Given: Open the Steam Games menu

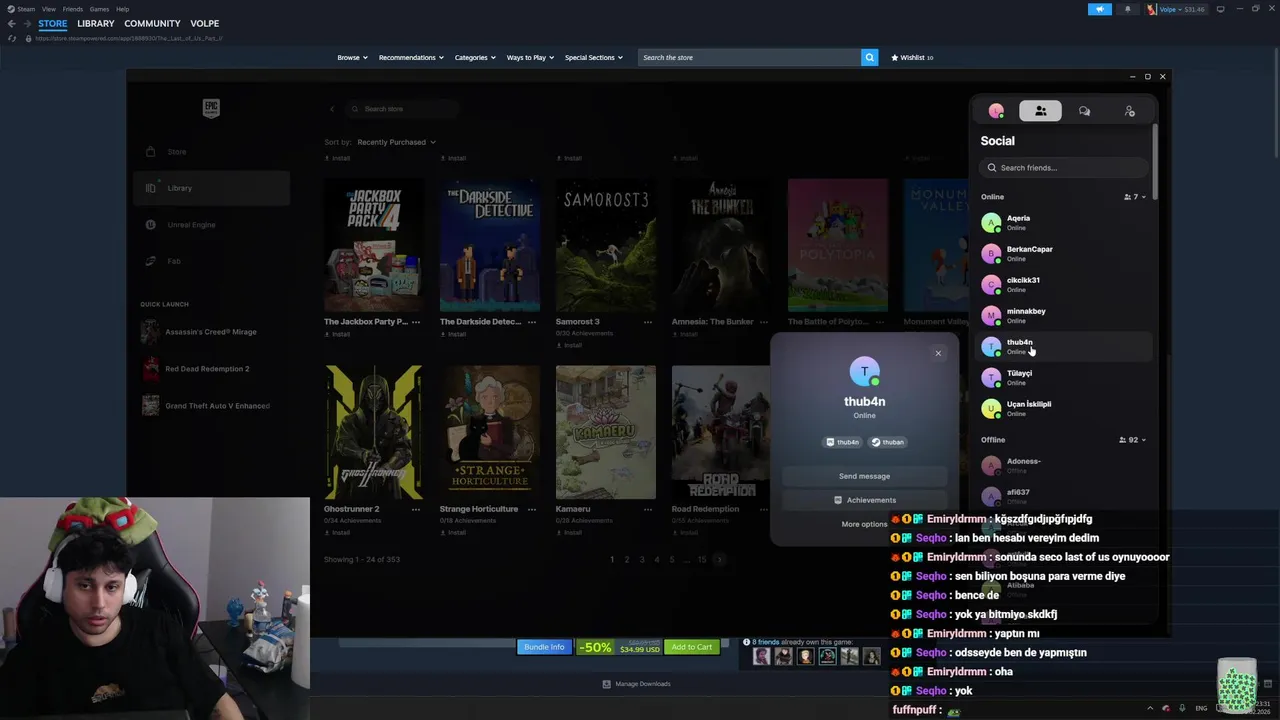Looking at the screenshot, I should pos(99,9).
